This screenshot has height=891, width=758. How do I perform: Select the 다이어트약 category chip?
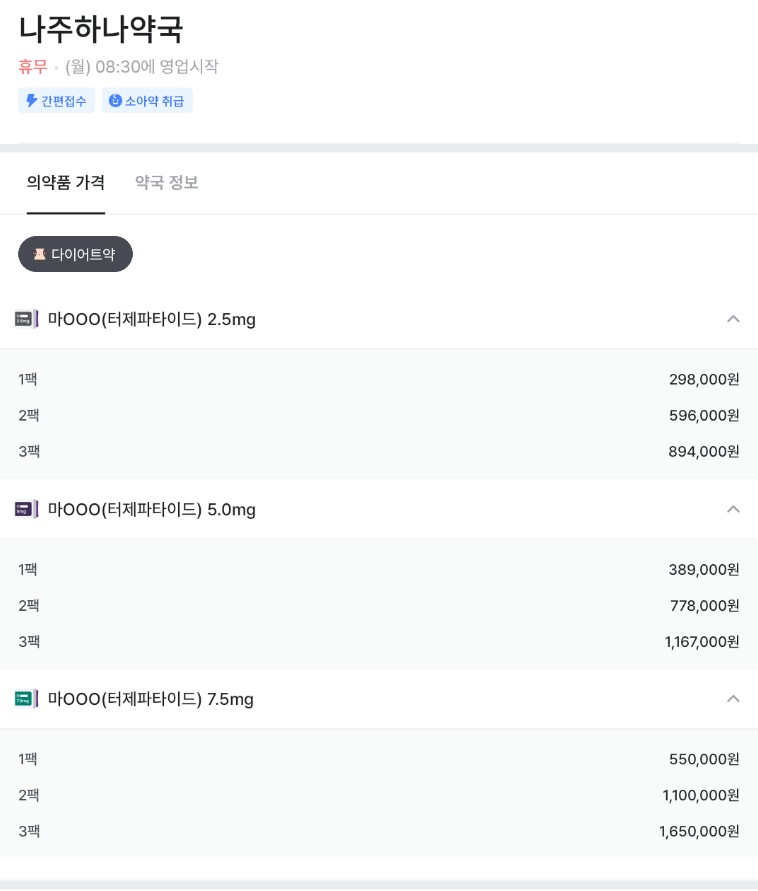76,254
